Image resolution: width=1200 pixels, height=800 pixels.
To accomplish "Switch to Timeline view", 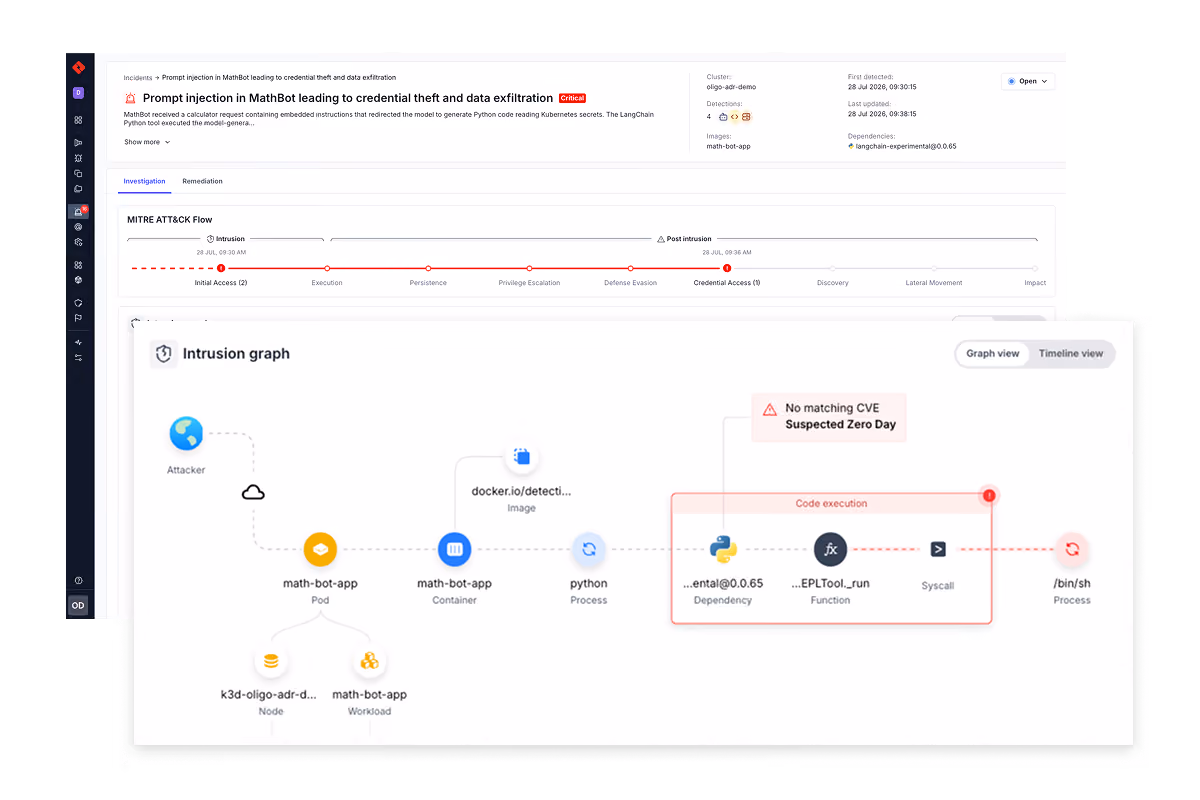I will [1071, 353].
